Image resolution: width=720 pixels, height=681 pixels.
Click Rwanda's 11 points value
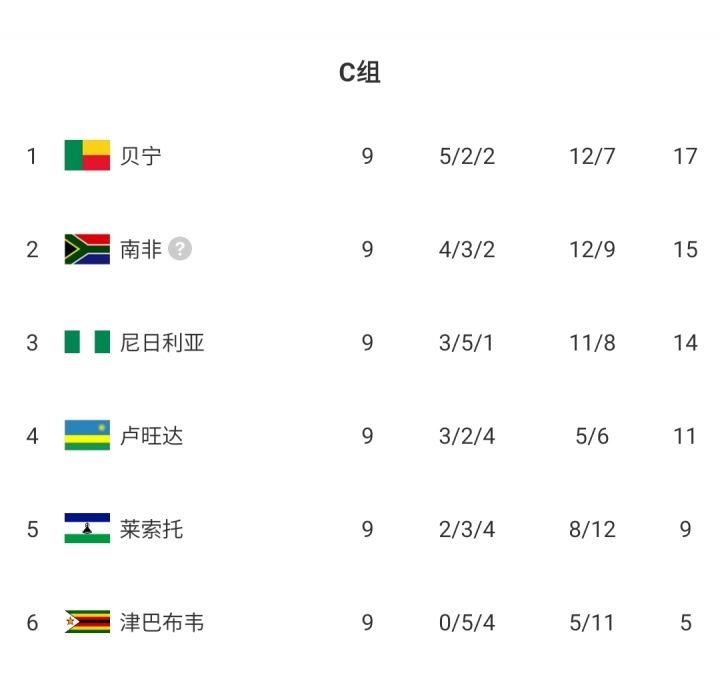(x=685, y=436)
